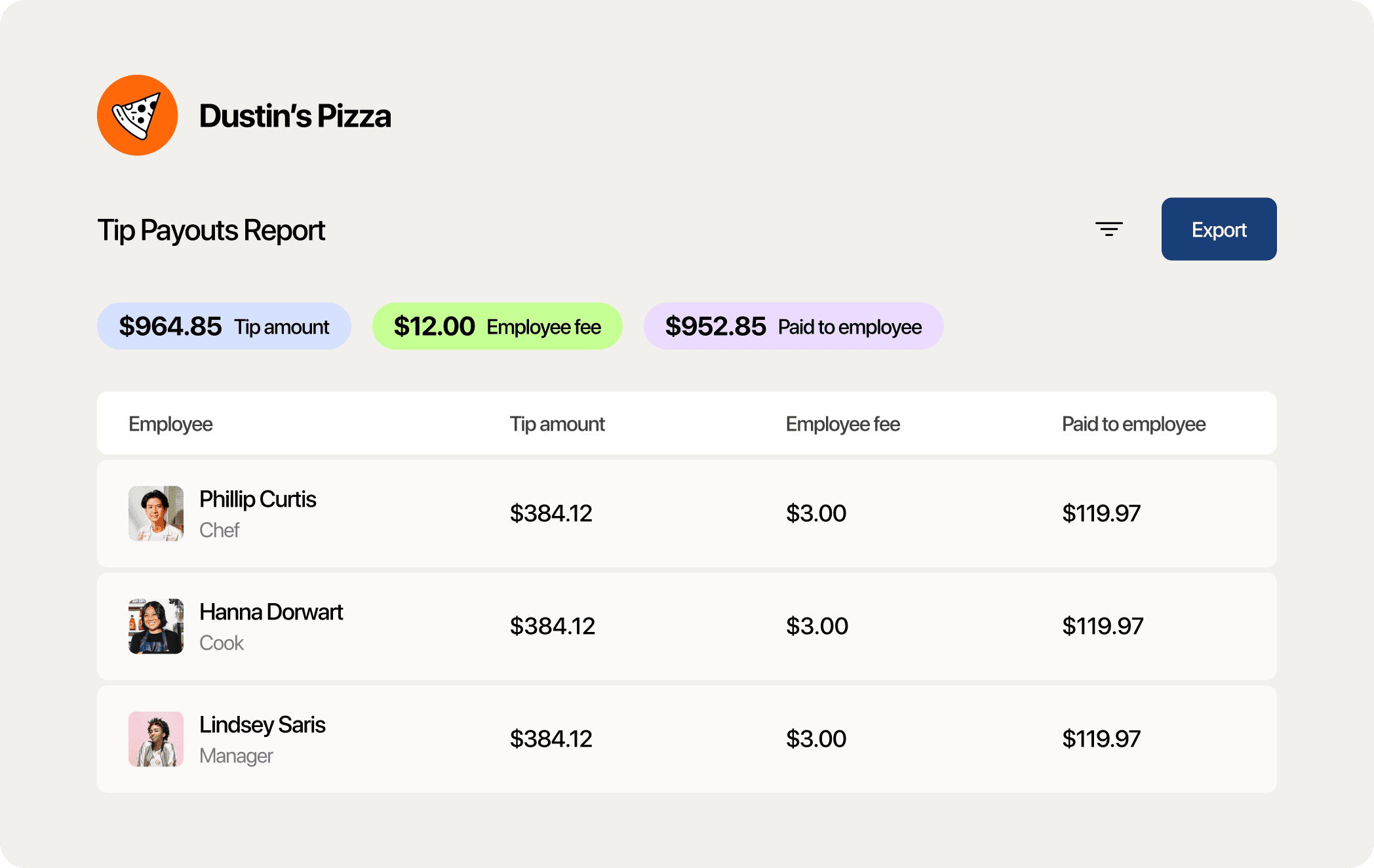Select the $964.85 Tip amount pill

(x=224, y=326)
